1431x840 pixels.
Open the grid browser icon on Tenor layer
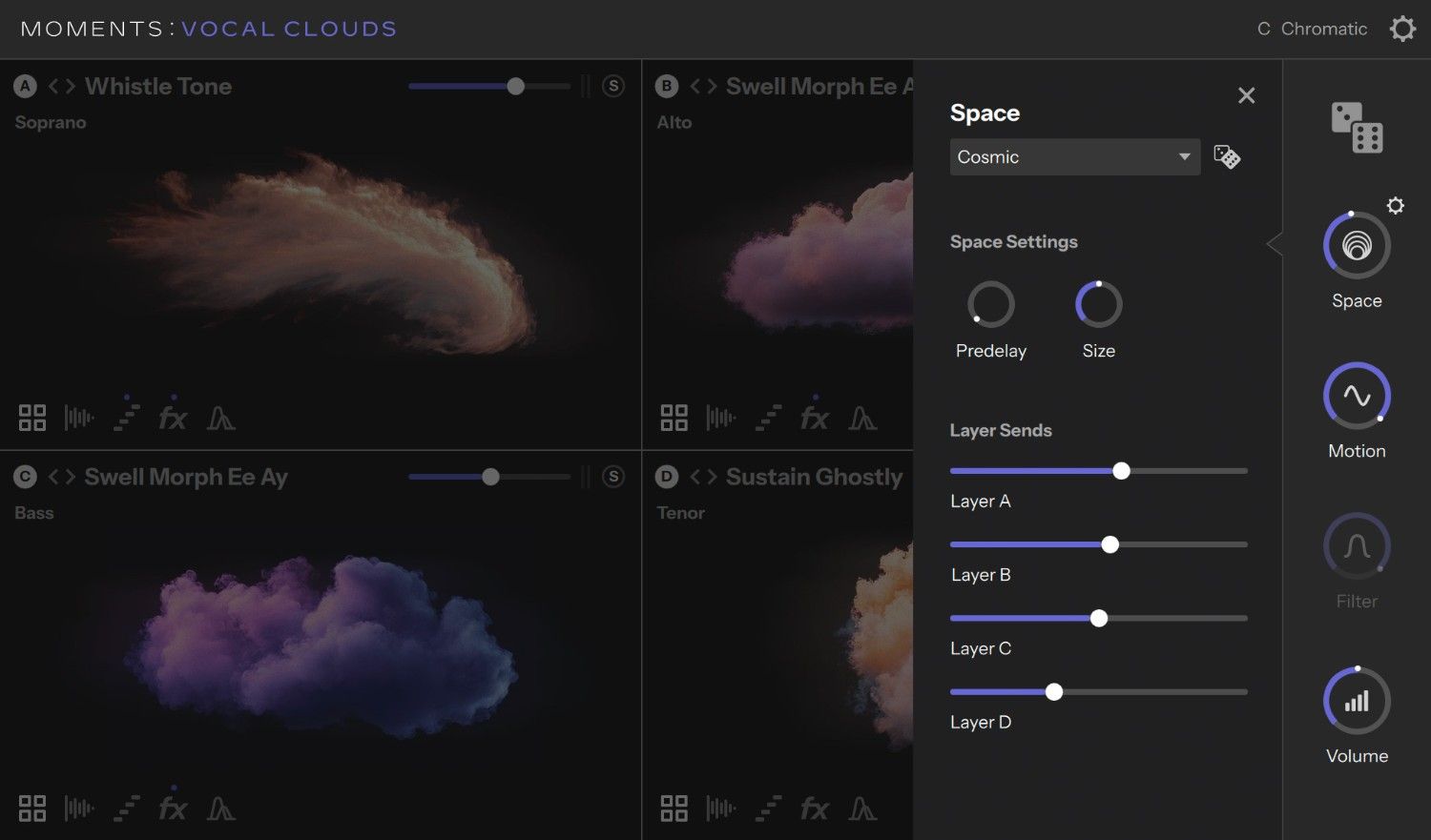pos(674,808)
